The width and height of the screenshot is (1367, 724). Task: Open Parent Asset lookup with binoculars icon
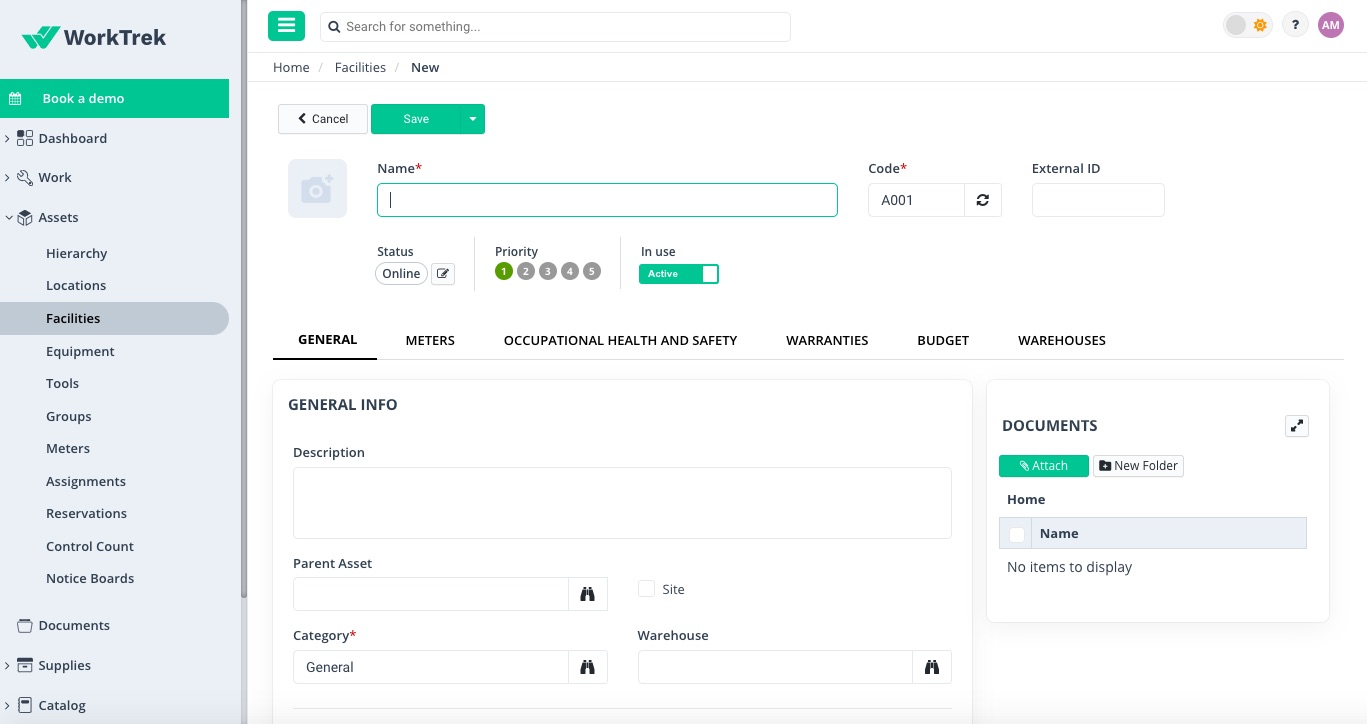[587, 593]
